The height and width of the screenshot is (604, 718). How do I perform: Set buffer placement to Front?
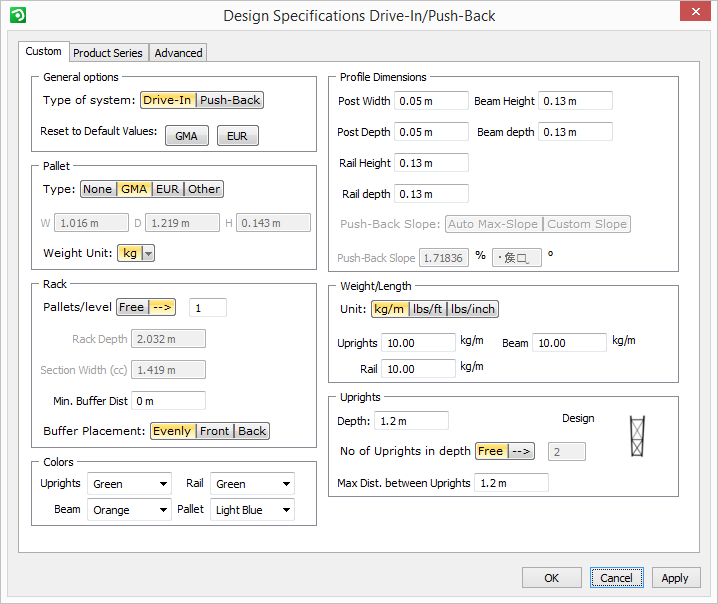pyautogui.click(x=214, y=431)
